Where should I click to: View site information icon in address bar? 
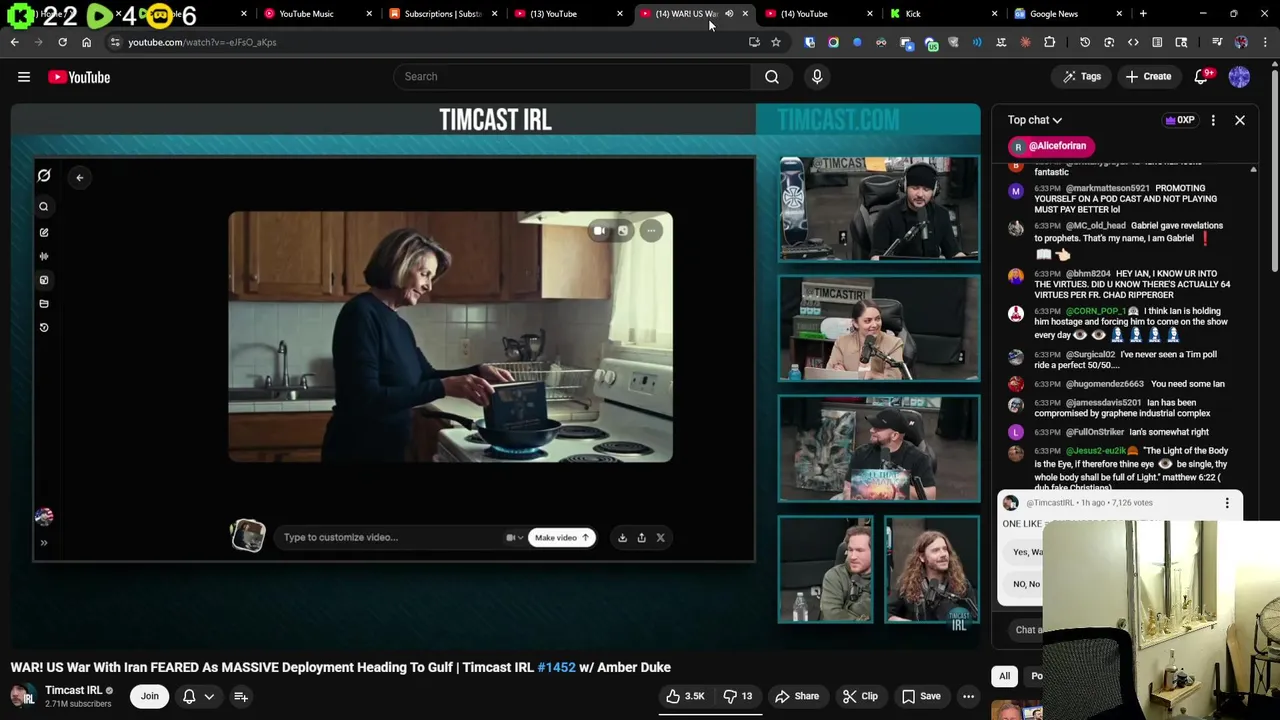(115, 42)
